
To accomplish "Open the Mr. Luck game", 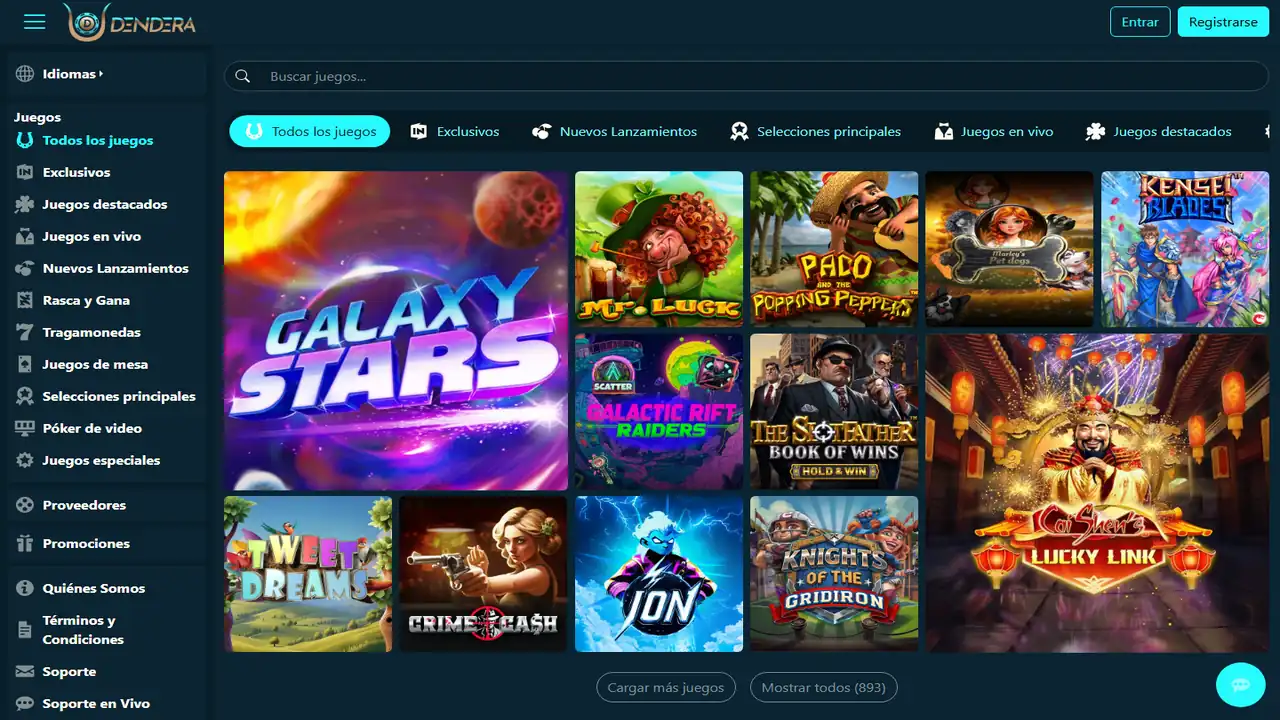I will coord(659,249).
